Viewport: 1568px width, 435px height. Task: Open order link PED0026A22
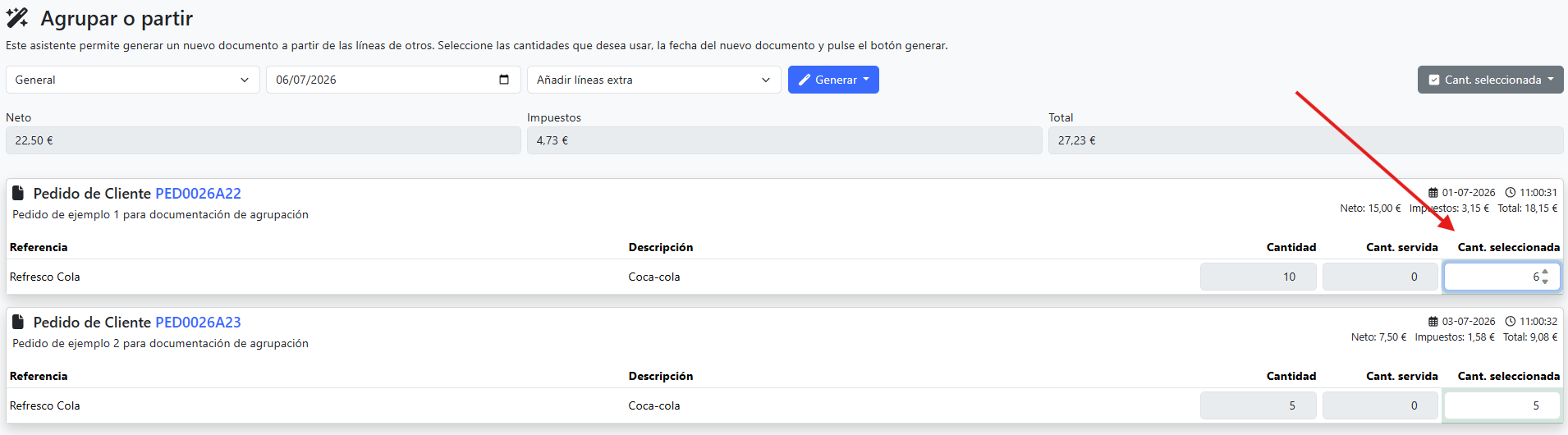198,194
